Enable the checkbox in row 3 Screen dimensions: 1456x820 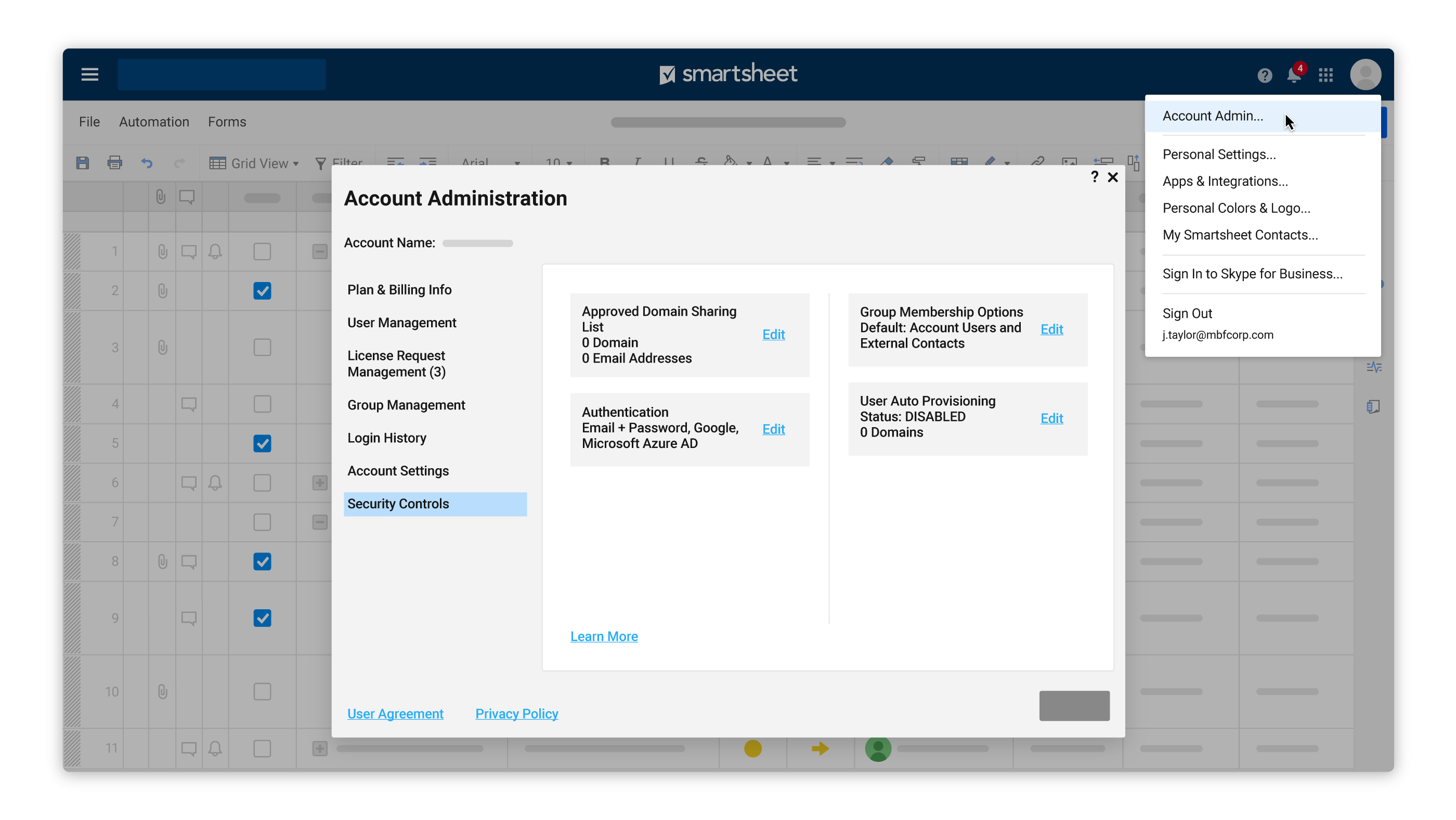(262, 348)
